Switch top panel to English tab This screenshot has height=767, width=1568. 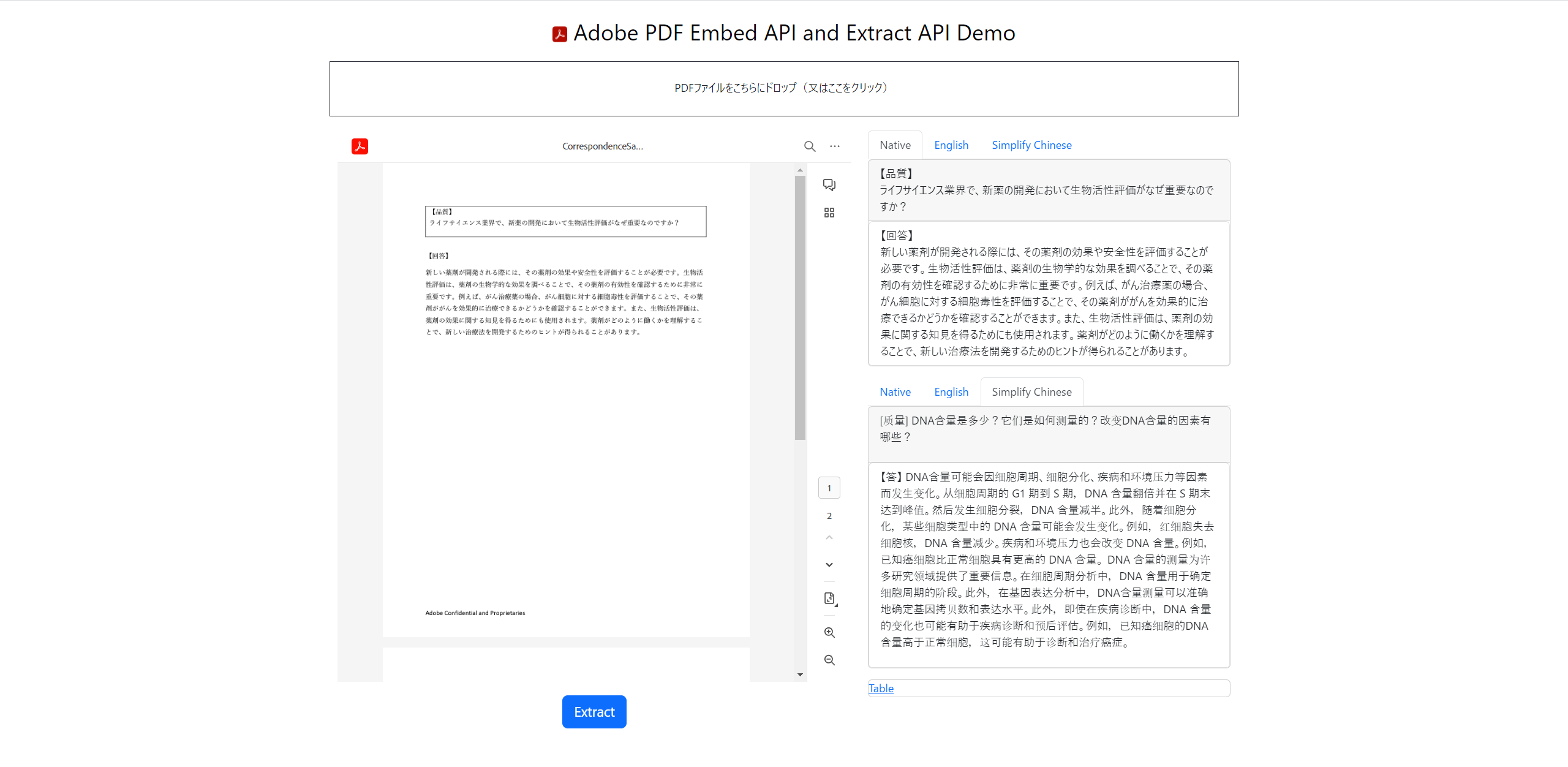[x=951, y=145]
